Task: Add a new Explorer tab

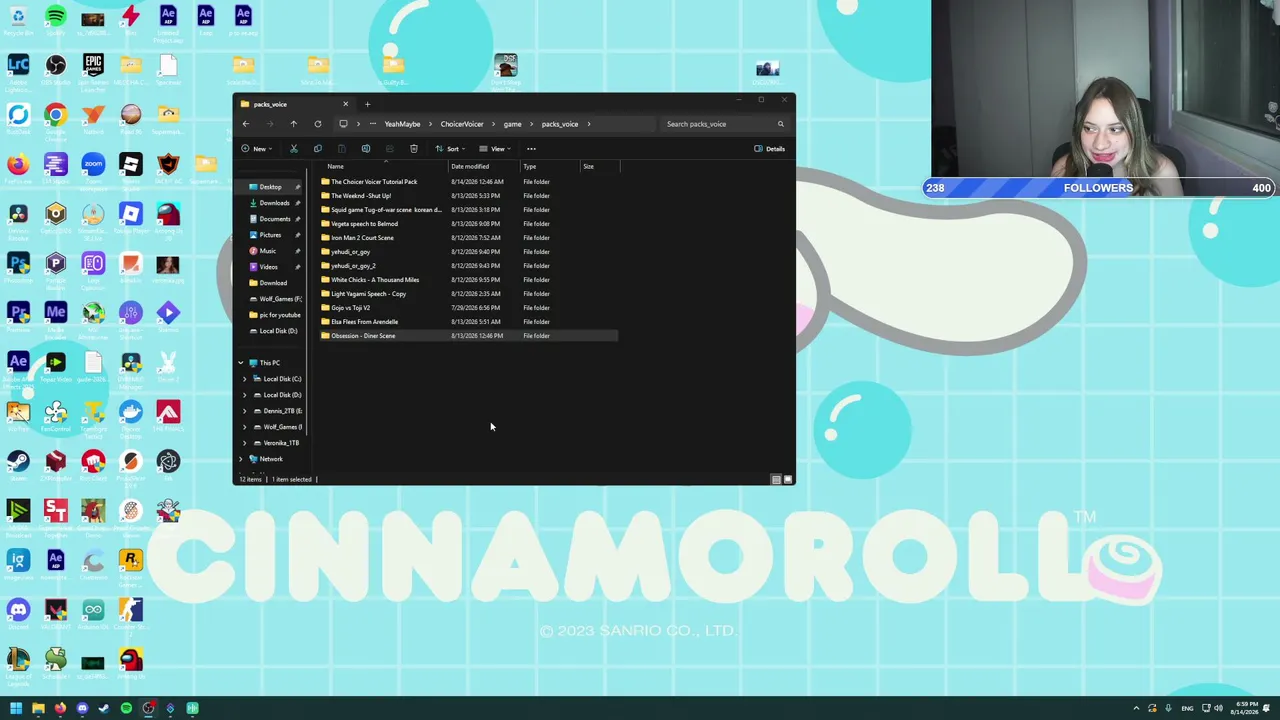Action: 367,104
